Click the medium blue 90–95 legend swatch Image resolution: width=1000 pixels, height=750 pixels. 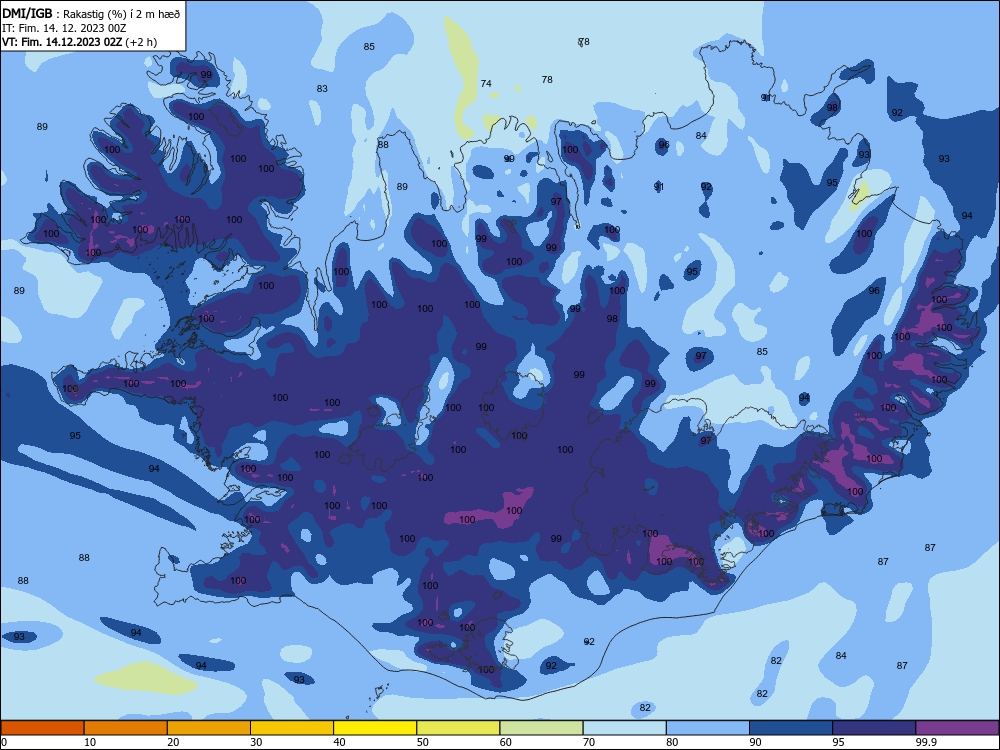coord(791,728)
